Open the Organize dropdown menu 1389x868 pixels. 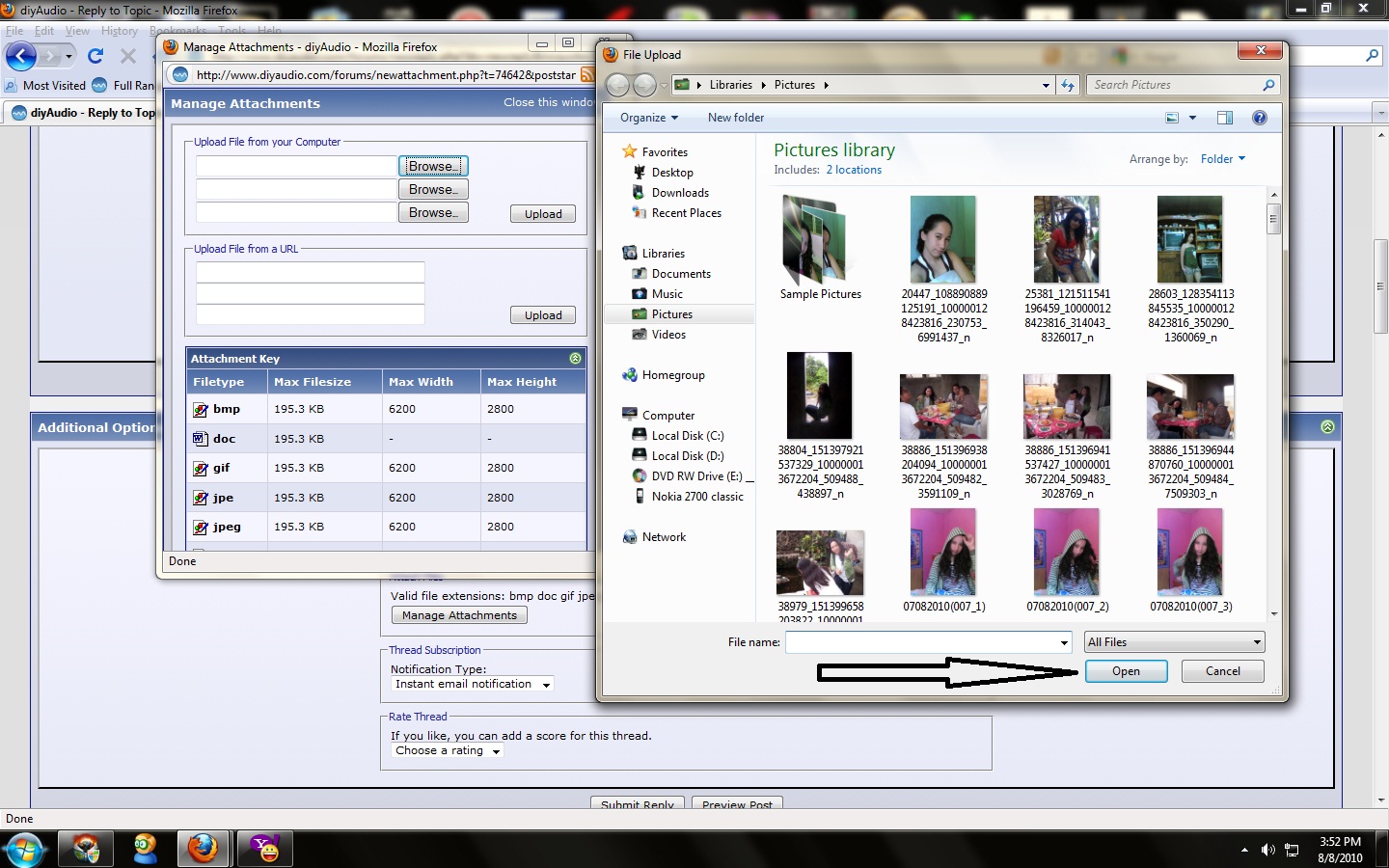pos(649,118)
